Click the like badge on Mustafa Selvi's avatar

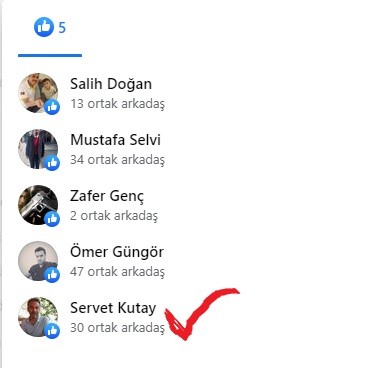coord(52,163)
